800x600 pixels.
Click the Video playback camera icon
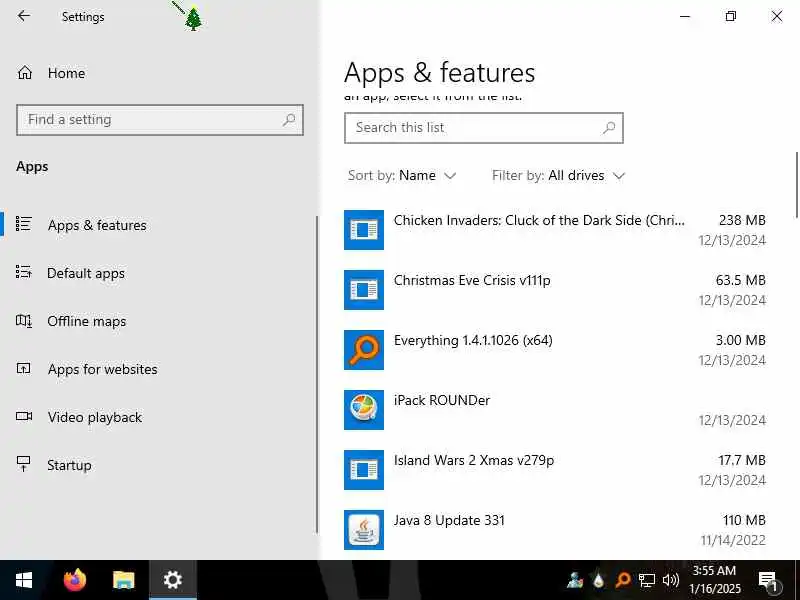pyautogui.click(x=24, y=416)
